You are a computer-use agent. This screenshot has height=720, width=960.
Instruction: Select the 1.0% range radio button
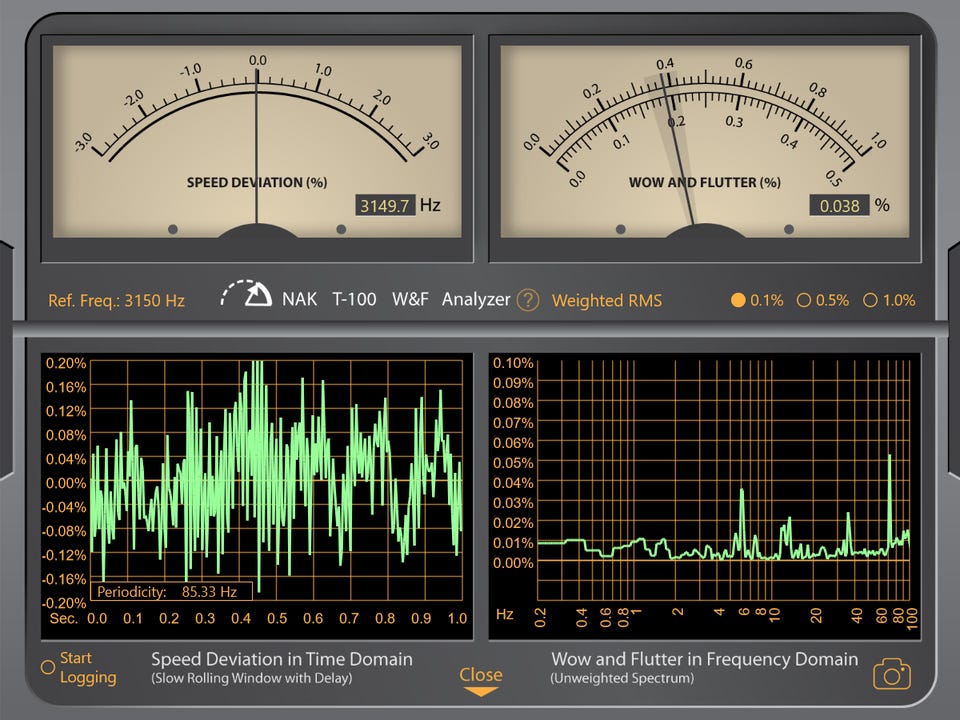coord(870,300)
